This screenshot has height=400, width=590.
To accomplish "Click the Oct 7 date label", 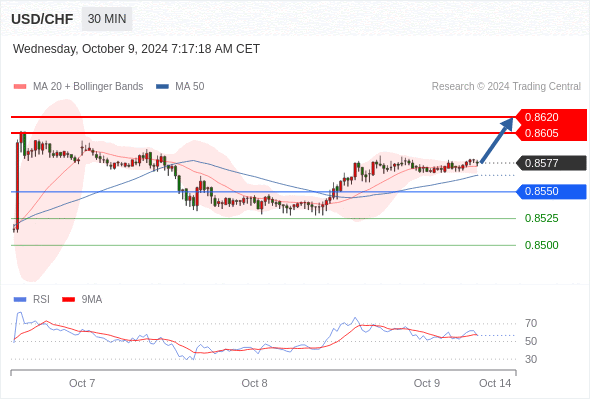I will (x=82, y=383).
